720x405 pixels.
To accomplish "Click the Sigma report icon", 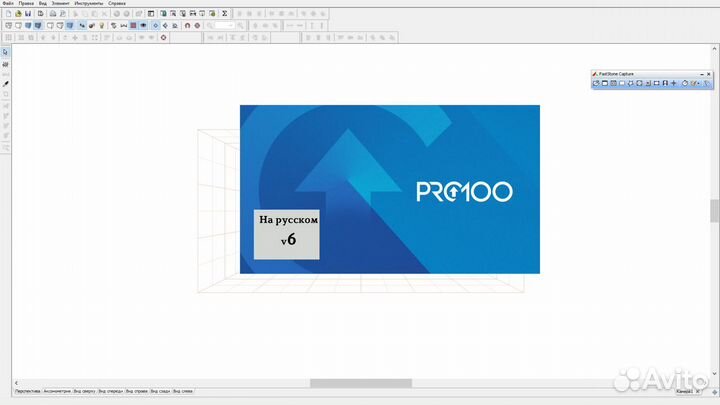I will 225,14.
